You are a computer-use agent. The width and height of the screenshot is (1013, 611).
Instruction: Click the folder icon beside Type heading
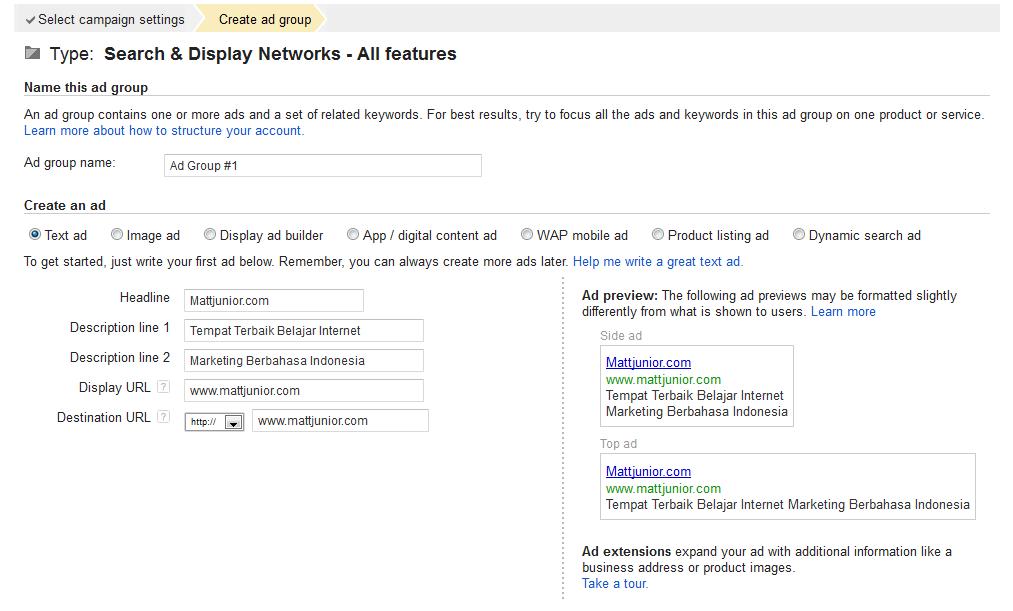[x=32, y=53]
